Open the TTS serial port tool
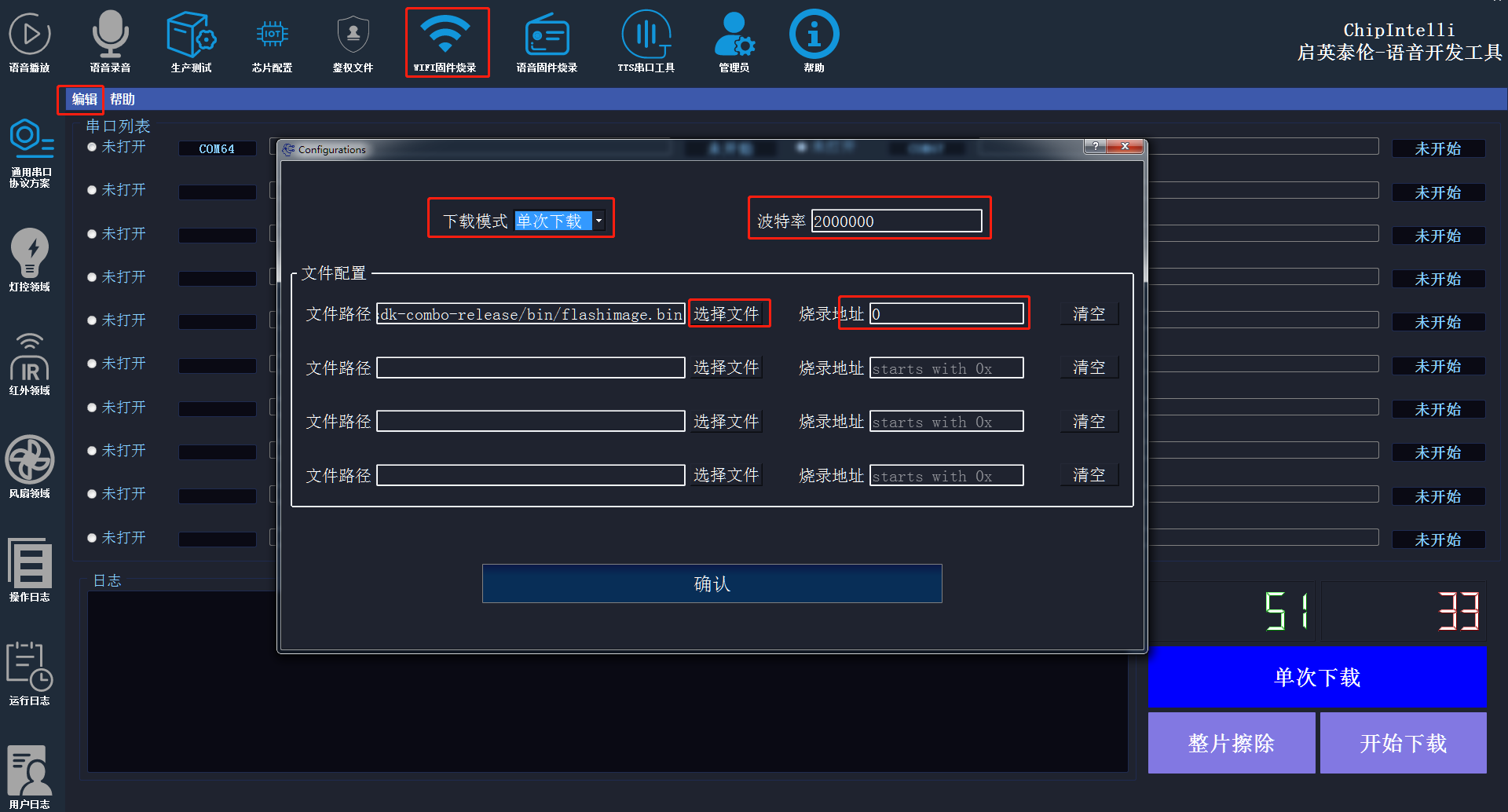The image size is (1508, 812). (646, 43)
